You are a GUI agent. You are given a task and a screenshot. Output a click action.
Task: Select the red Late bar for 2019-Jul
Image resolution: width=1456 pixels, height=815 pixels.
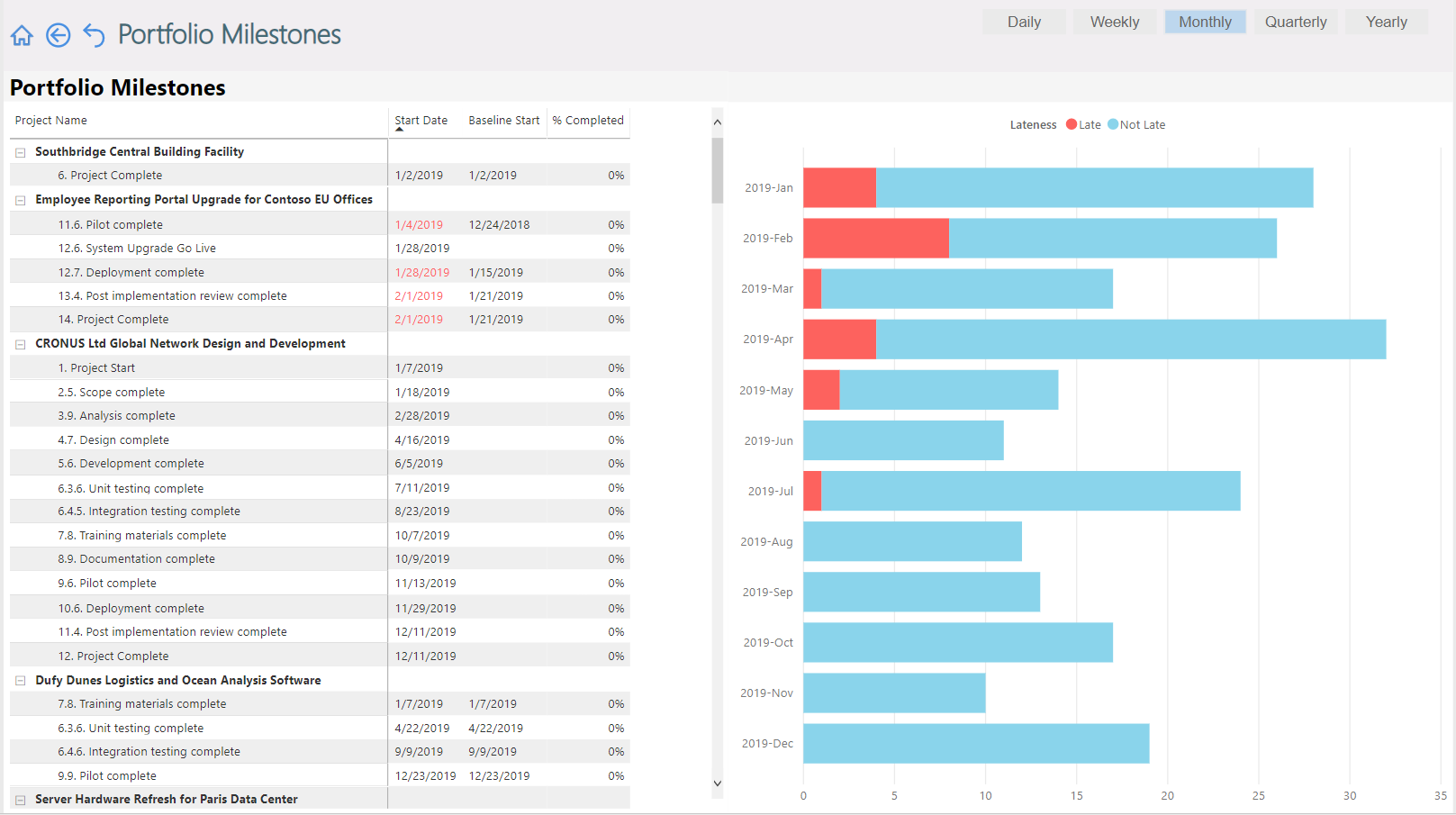point(812,491)
